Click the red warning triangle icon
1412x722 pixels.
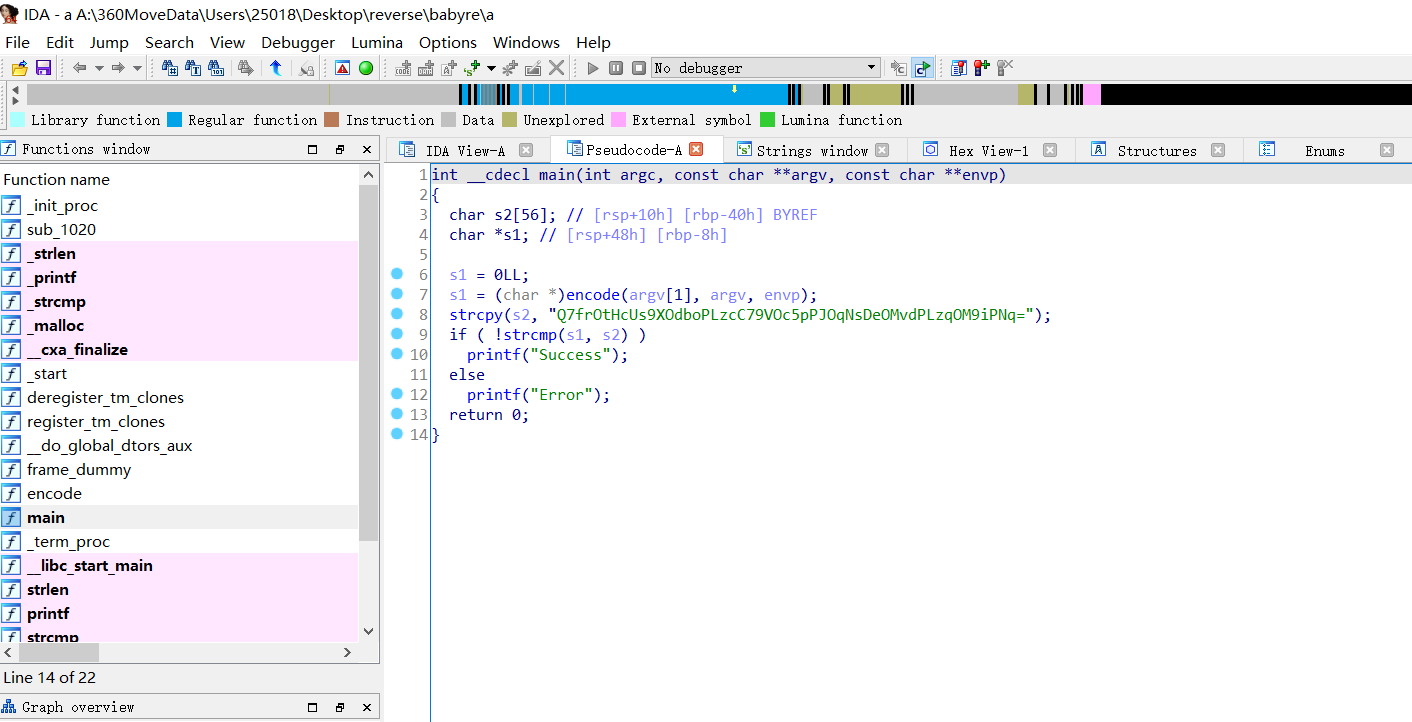(x=342, y=68)
